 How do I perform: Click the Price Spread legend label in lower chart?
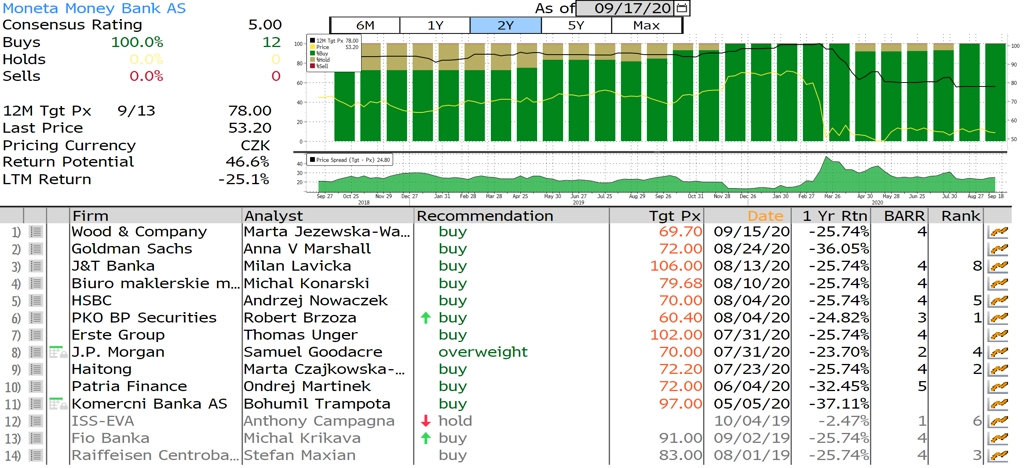[x=353, y=159]
